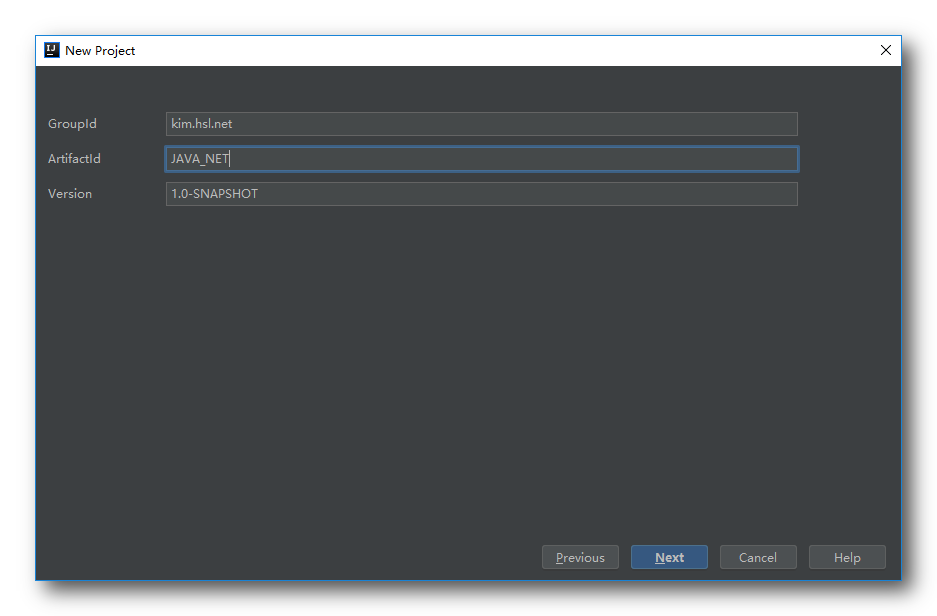This screenshot has width=937, height=616.
Task: Click the ArtifactId field with JAVA_NET
Action: click(482, 159)
